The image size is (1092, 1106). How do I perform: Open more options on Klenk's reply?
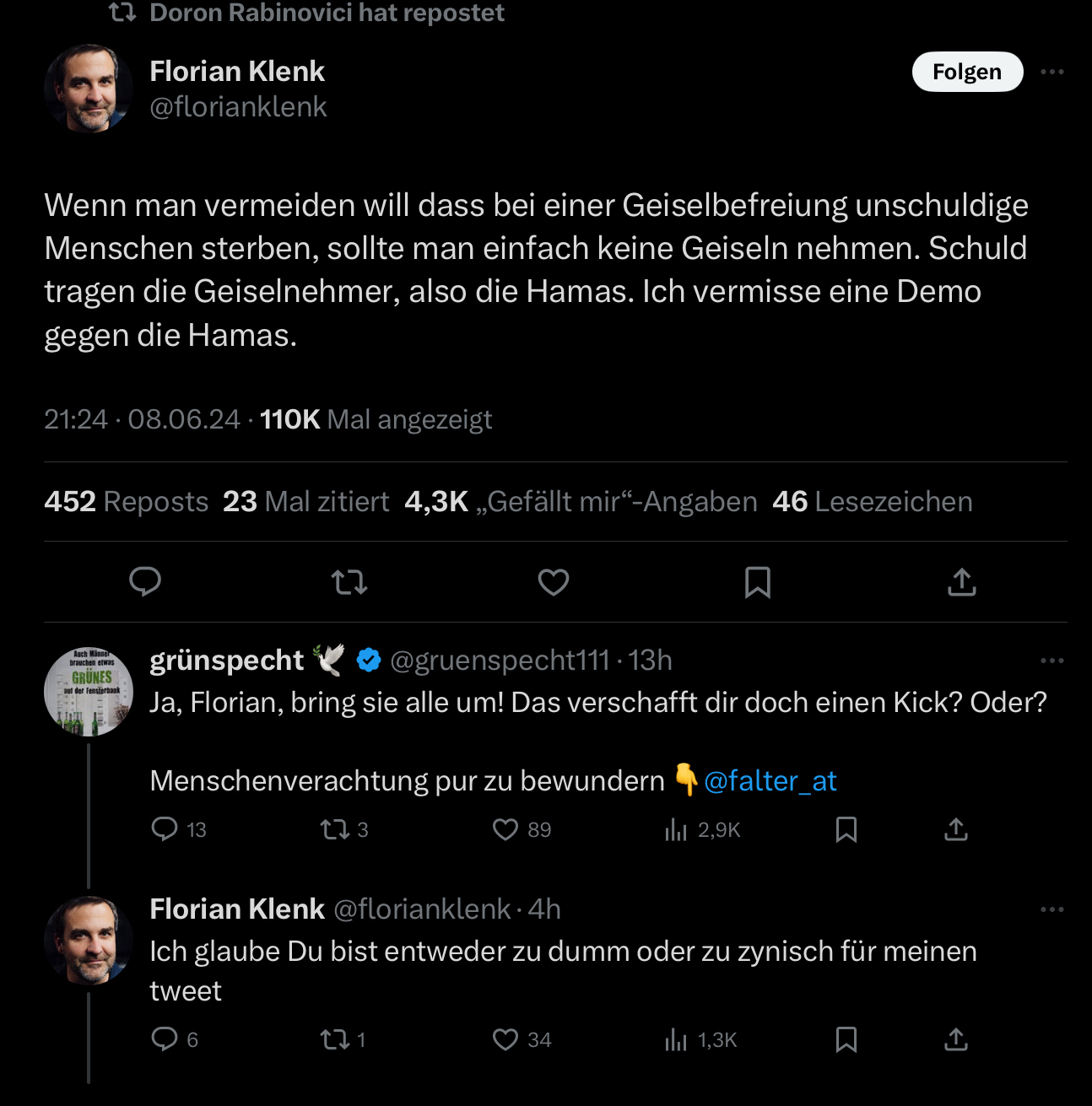1052,909
